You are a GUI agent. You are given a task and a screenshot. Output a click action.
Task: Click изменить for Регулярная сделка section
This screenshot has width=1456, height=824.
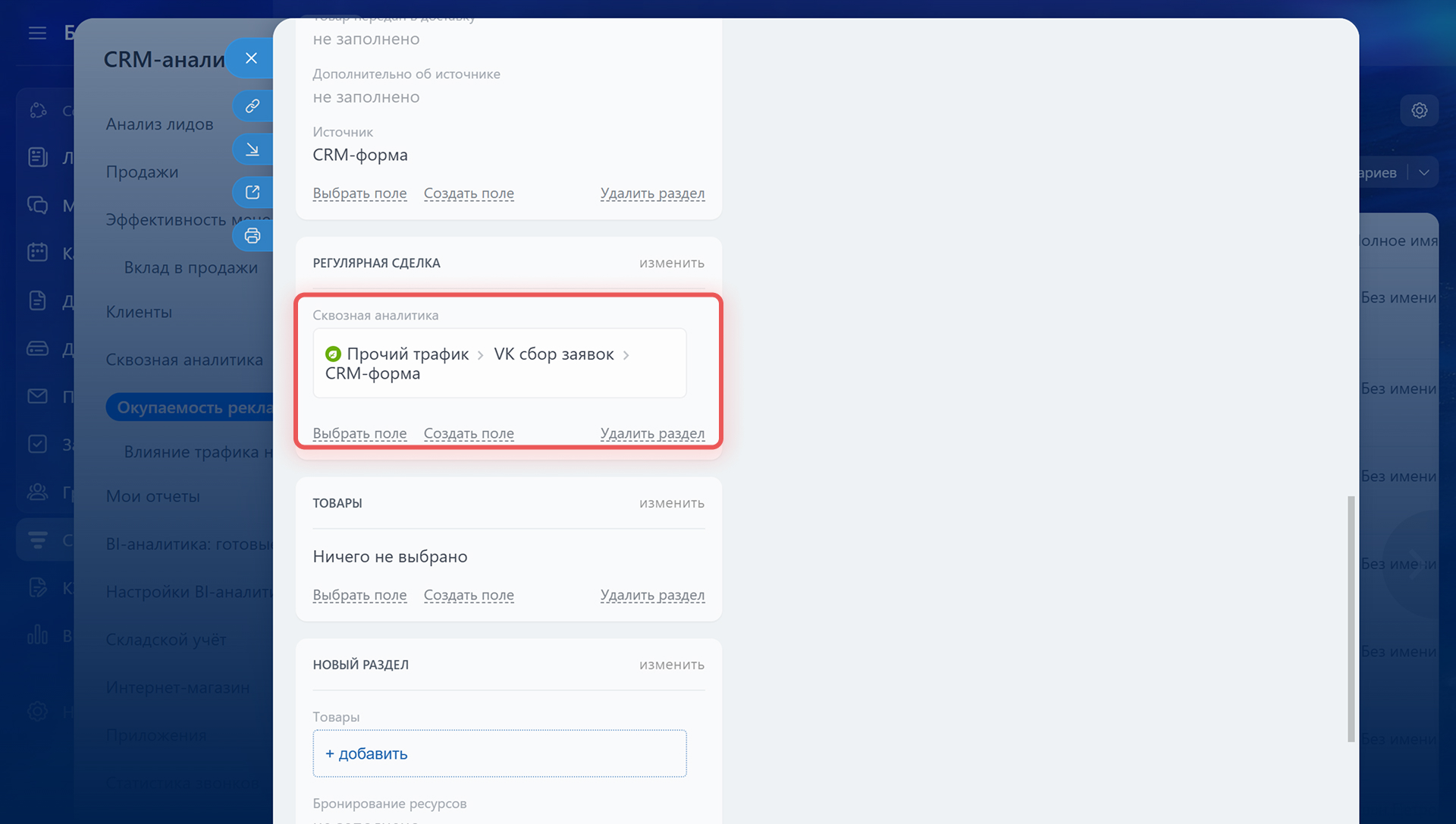[x=671, y=263]
